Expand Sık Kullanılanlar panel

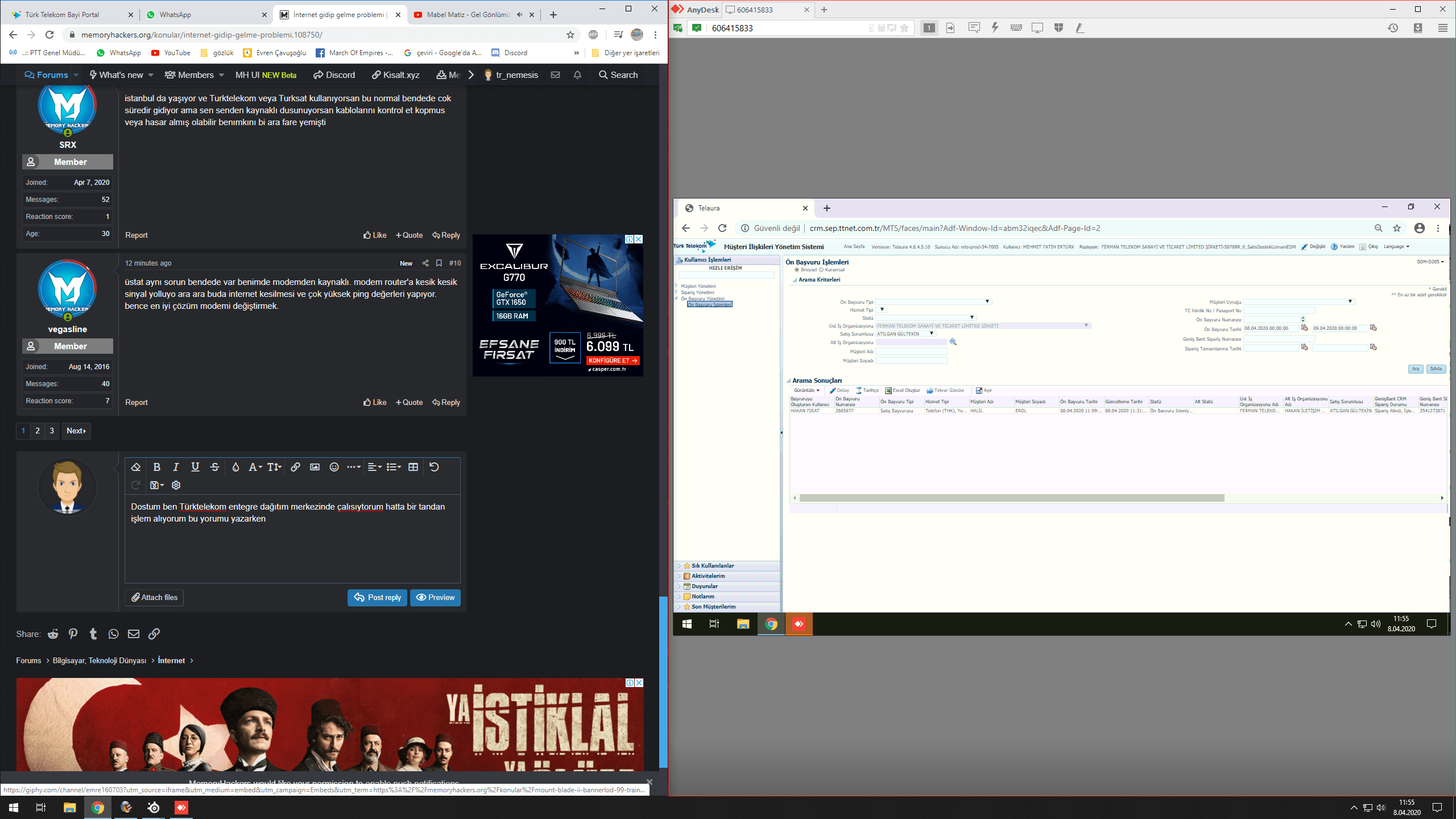point(679,565)
